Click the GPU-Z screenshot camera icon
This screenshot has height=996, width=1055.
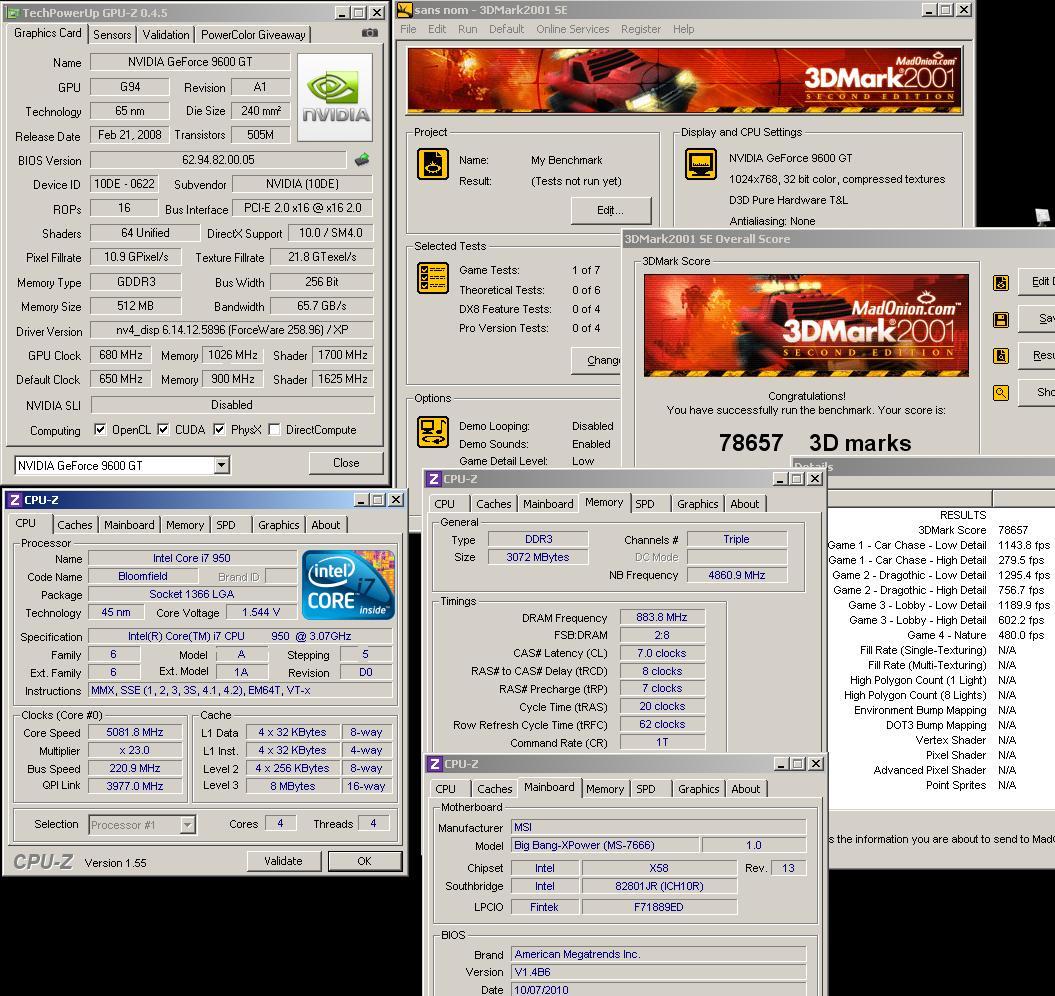click(x=369, y=32)
